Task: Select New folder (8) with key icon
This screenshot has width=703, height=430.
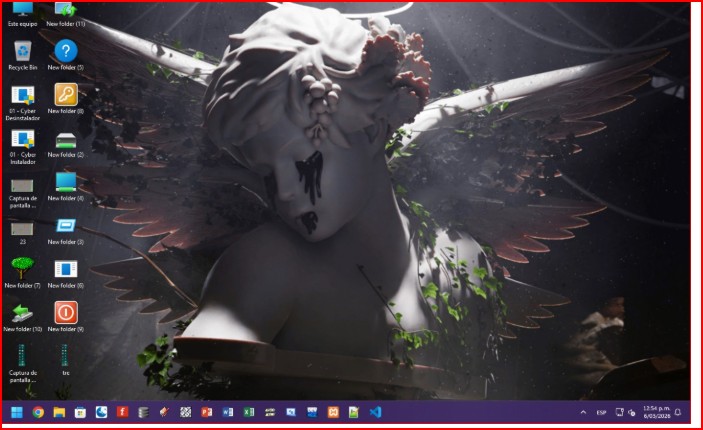Action: click(66, 95)
